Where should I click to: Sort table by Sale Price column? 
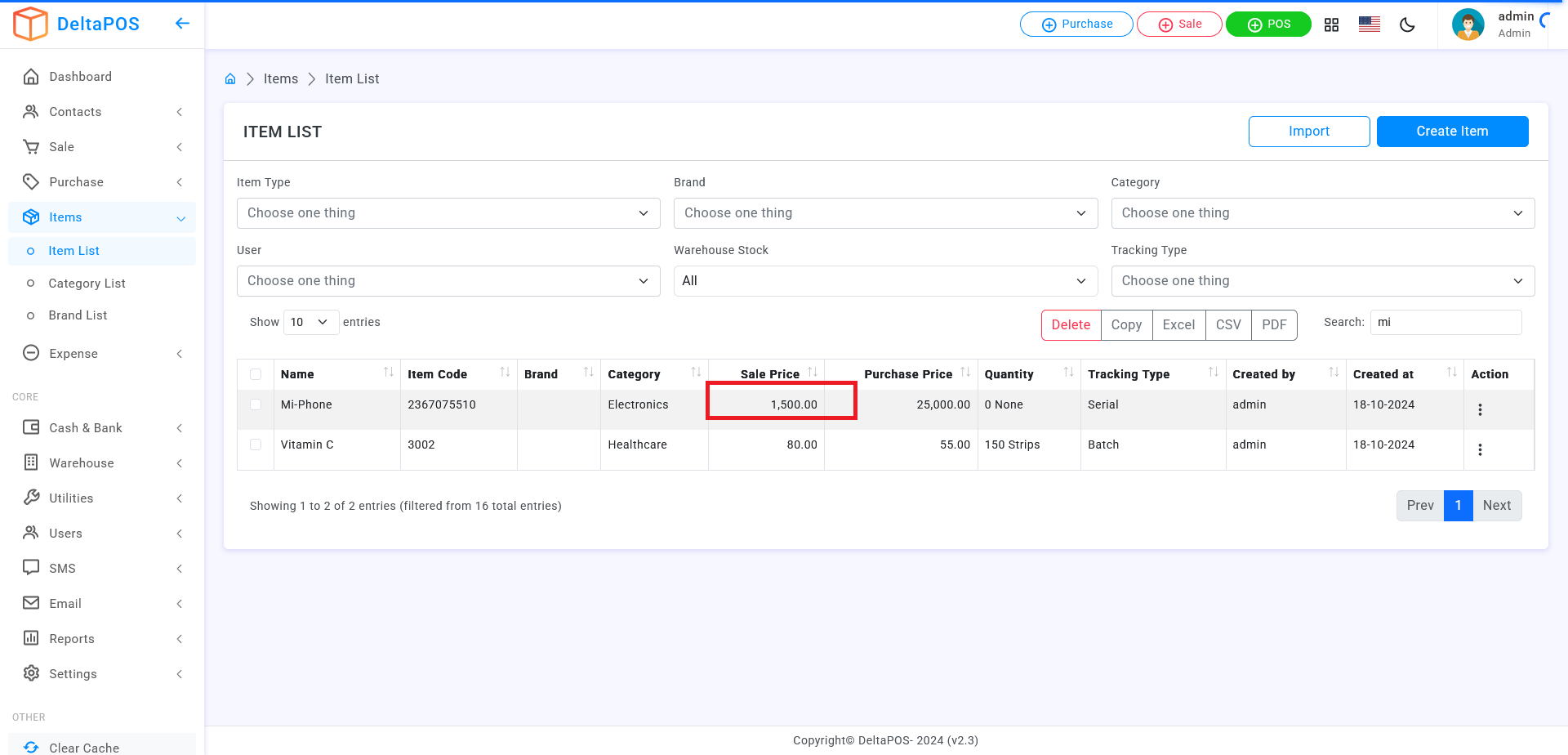(769, 374)
